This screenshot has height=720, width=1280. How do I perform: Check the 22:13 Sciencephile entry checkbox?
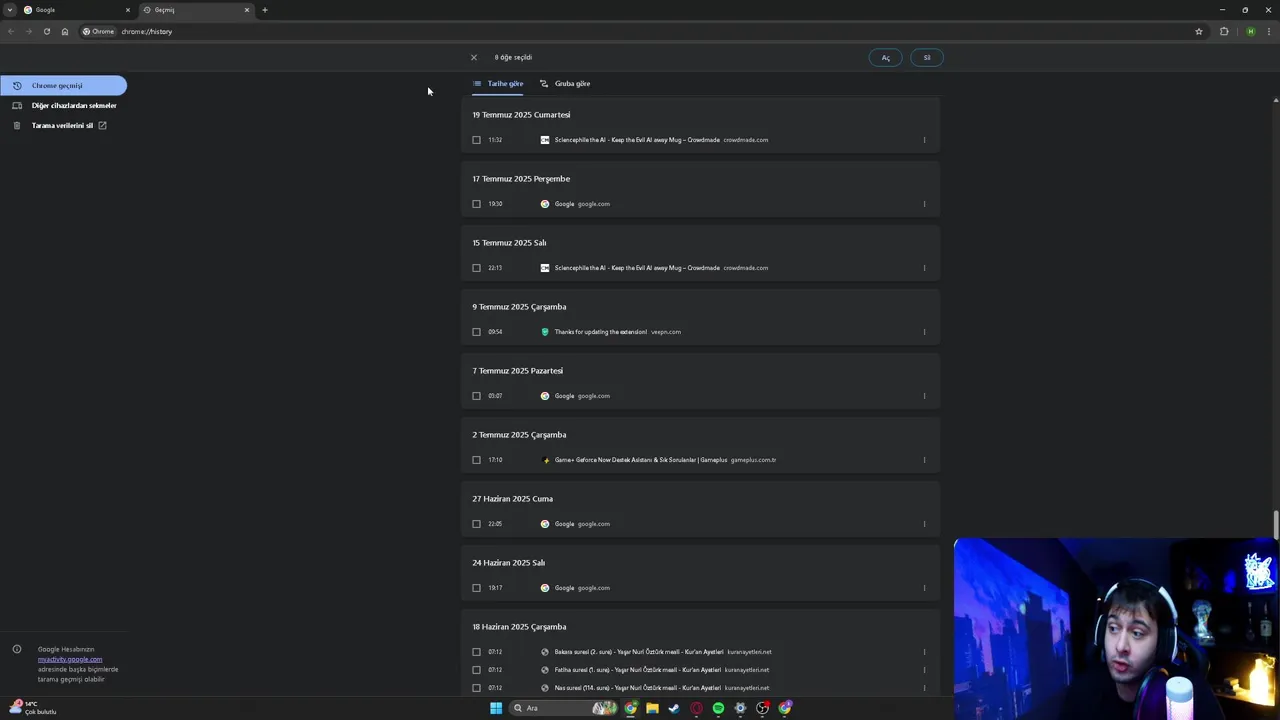(476, 268)
